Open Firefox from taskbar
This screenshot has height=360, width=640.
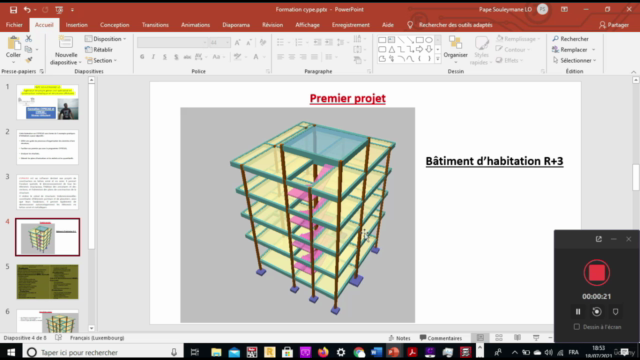pyautogui.click(x=323, y=352)
